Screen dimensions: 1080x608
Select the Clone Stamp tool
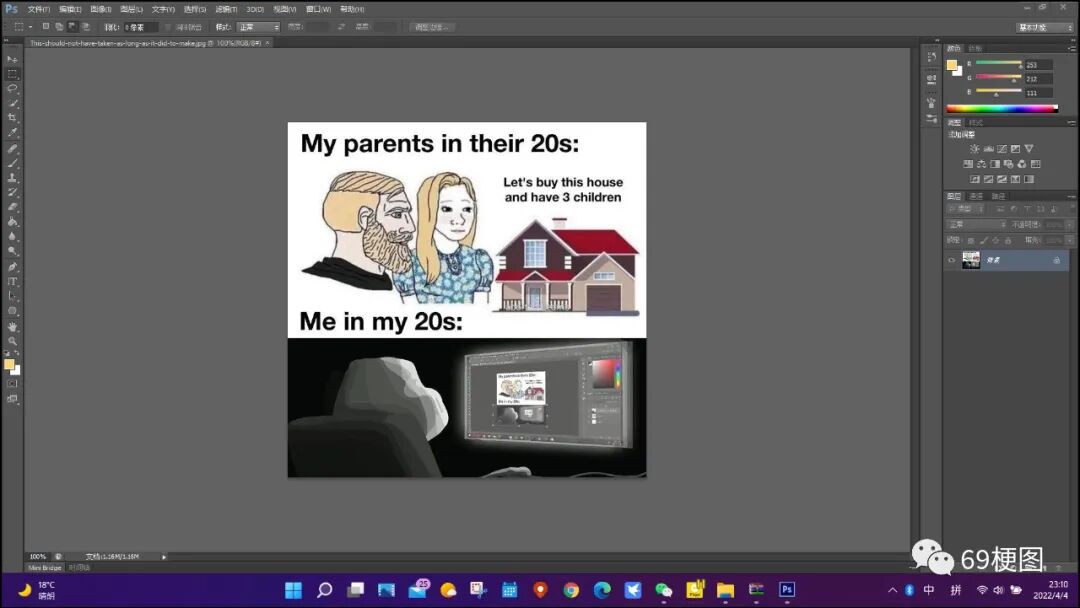pyautogui.click(x=12, y=178)
